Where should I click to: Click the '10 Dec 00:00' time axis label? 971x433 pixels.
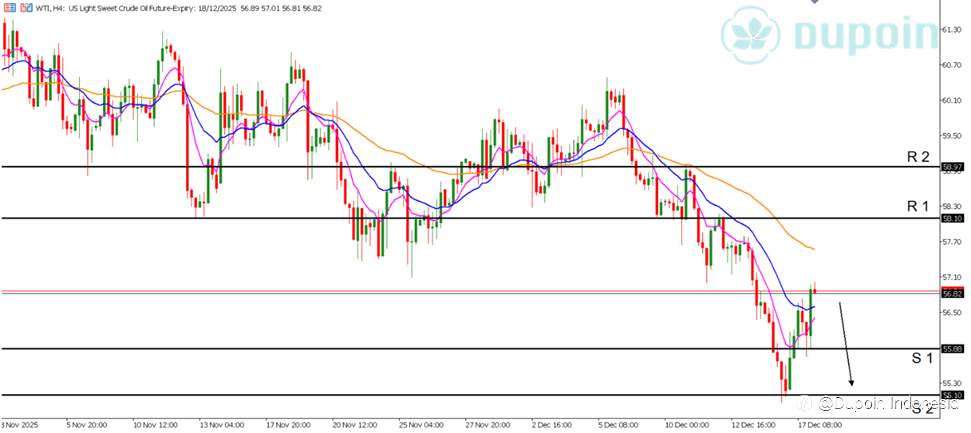point(686,426)
